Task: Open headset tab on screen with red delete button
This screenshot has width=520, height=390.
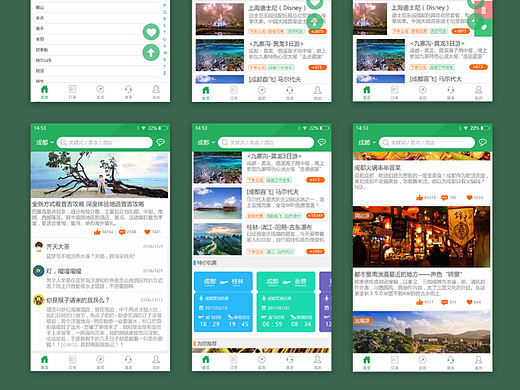Action: [451, 90]
